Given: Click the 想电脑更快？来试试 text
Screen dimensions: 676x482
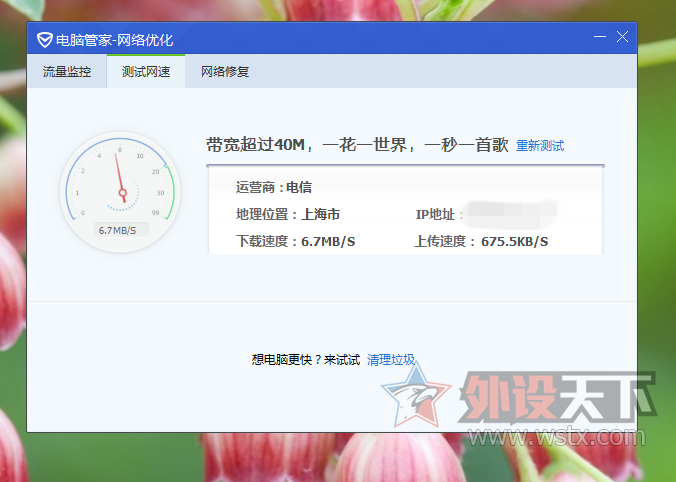Looking at the screenshot, I should [x=306, y=360].
